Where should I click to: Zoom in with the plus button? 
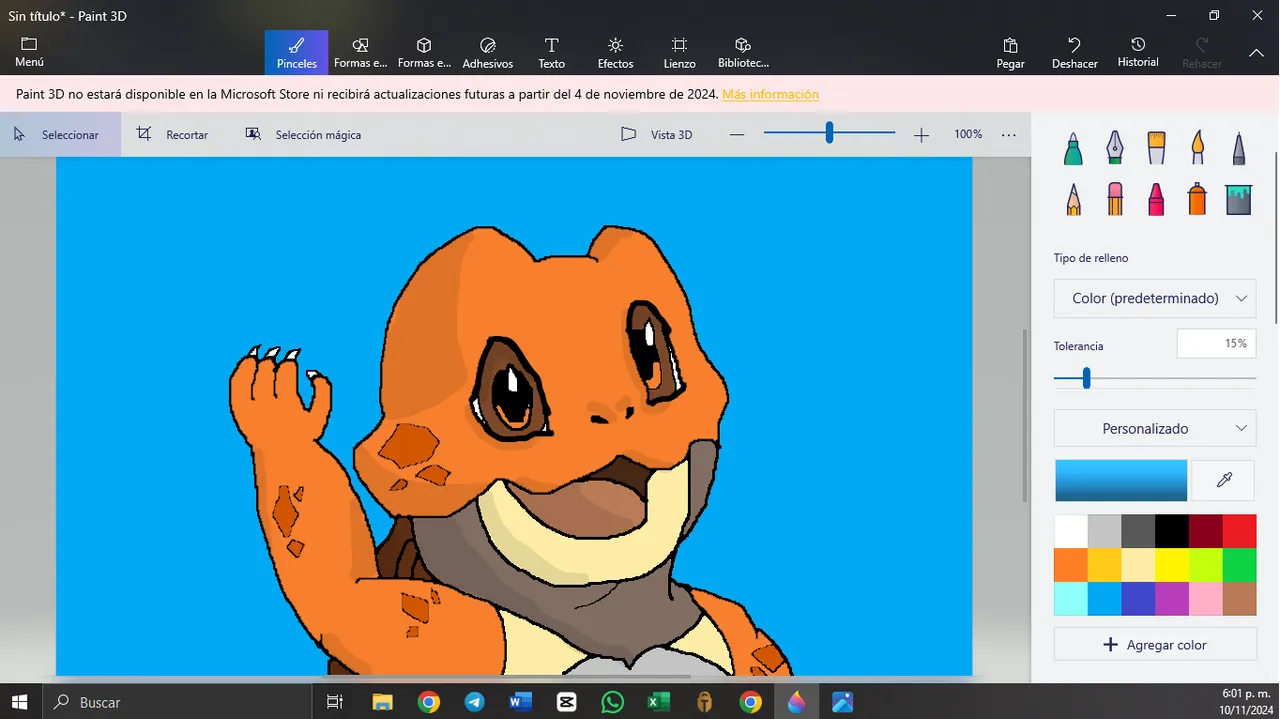[921, 134]
